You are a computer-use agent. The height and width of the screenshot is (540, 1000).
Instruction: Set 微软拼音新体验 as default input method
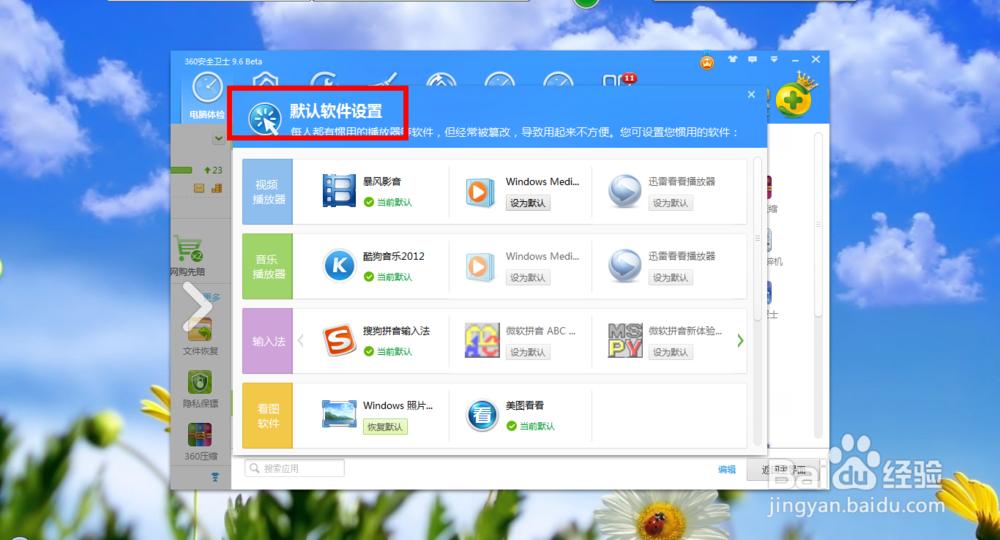pyautogui.click(x=670, y=352)
